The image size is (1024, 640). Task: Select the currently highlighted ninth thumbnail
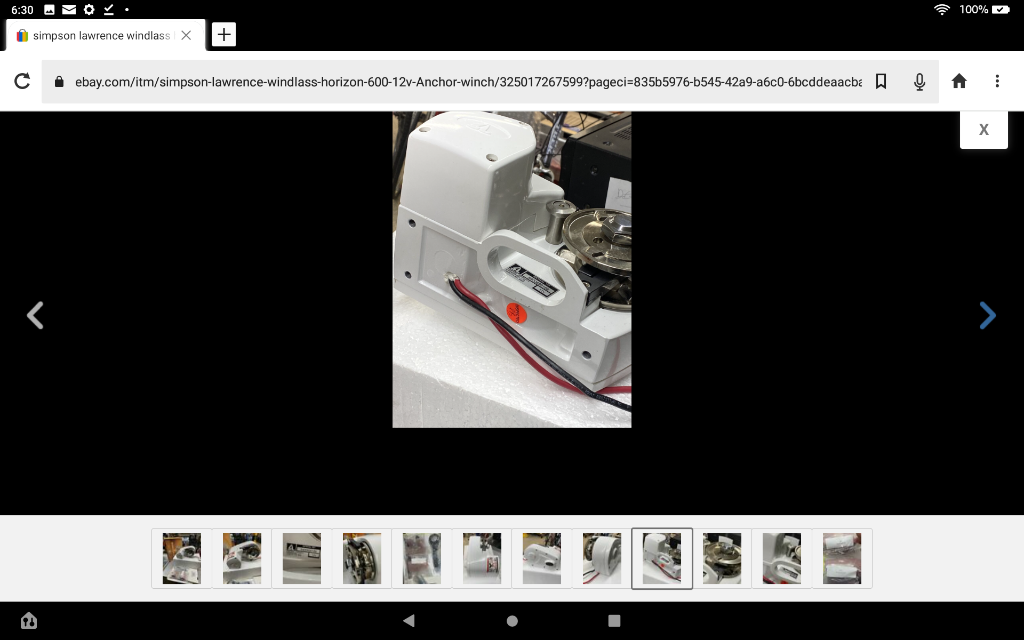662,558
